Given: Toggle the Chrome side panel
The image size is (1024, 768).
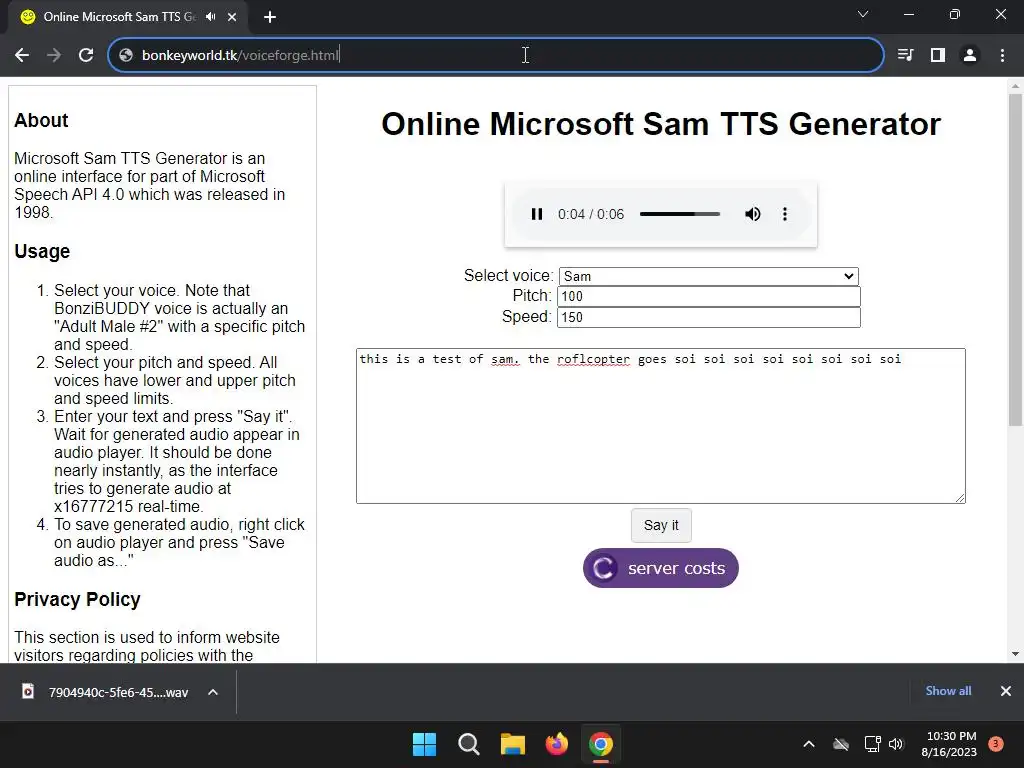Looking at the screenshot, I should [938, 56].
